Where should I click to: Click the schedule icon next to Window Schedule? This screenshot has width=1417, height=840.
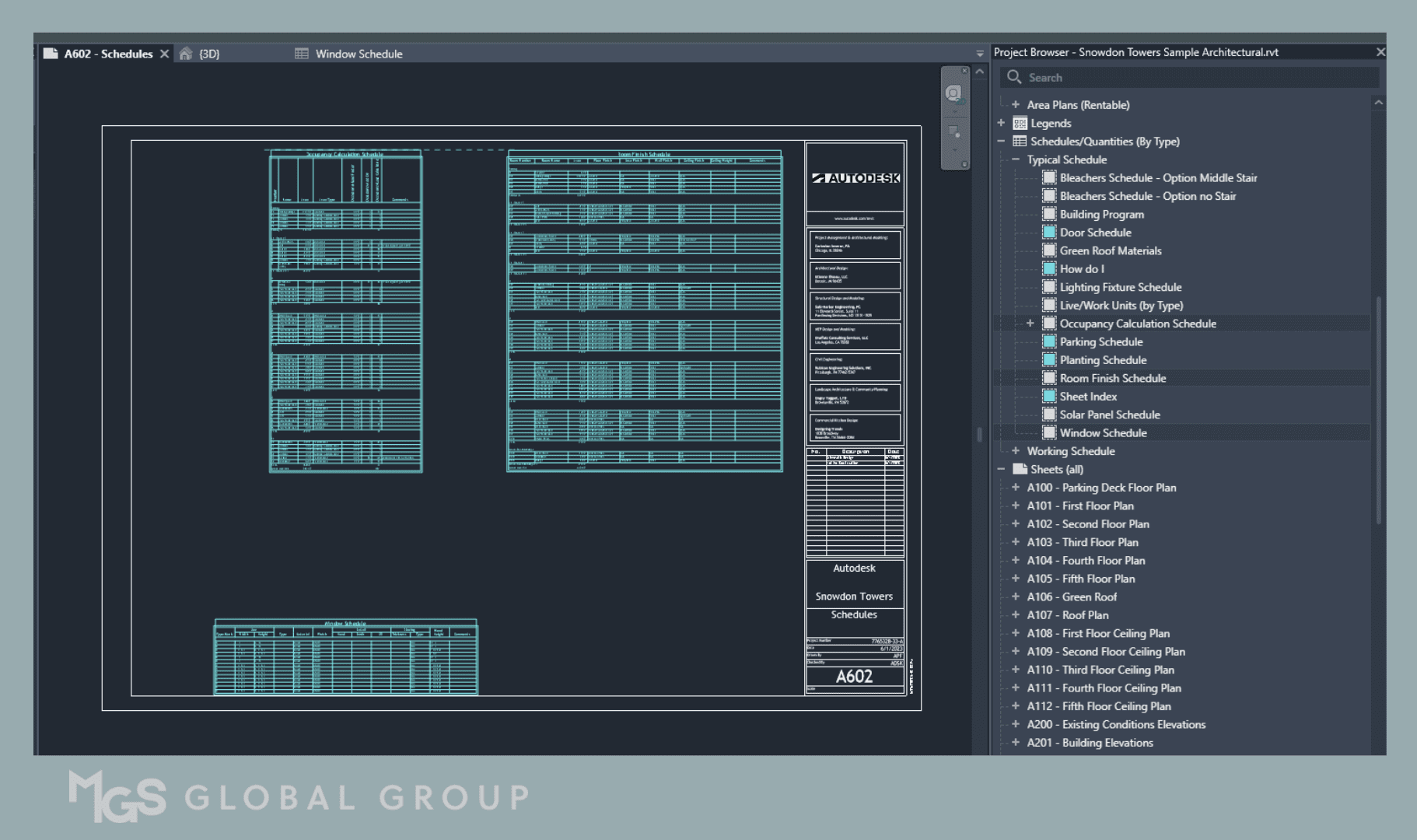(1048, 432)
